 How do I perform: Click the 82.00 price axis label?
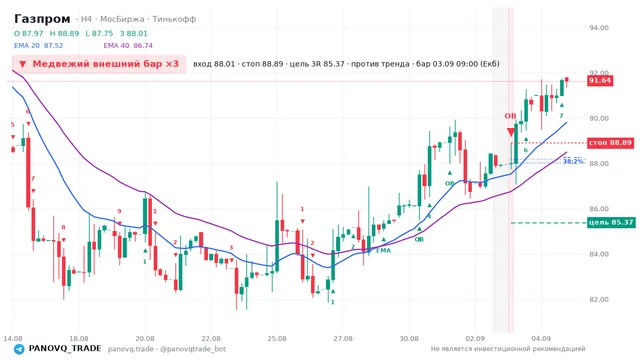coord(599,299)
